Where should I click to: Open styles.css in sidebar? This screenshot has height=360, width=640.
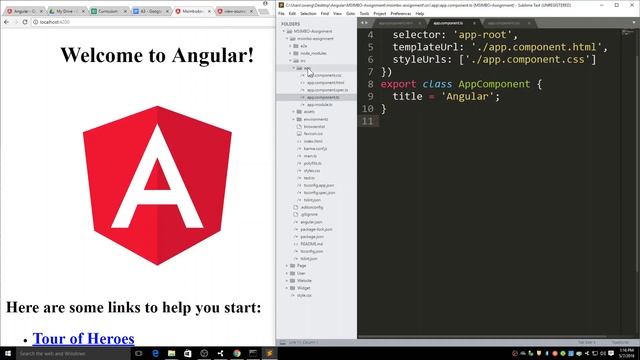tap(312, 170)
